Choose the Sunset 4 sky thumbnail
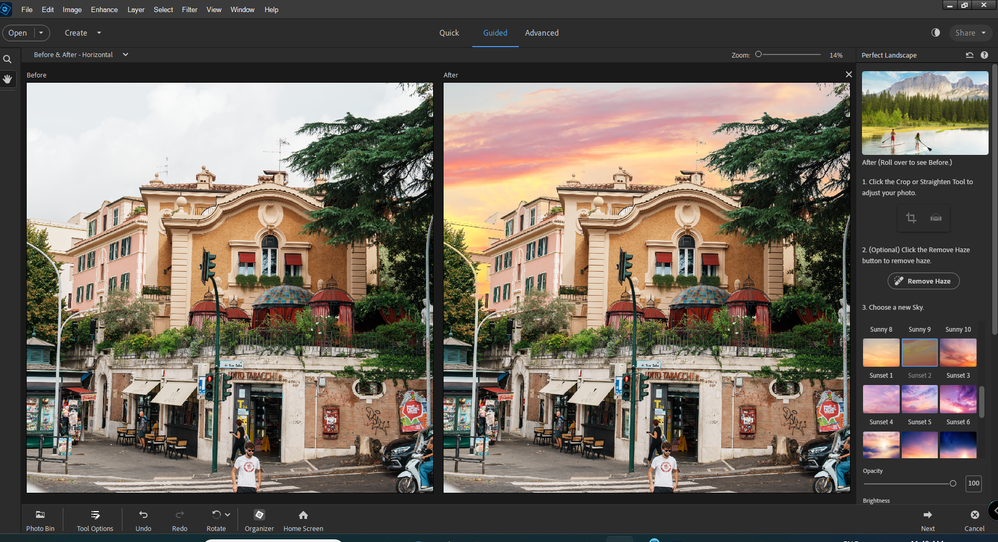998x542 pixels. click(881, 399)
